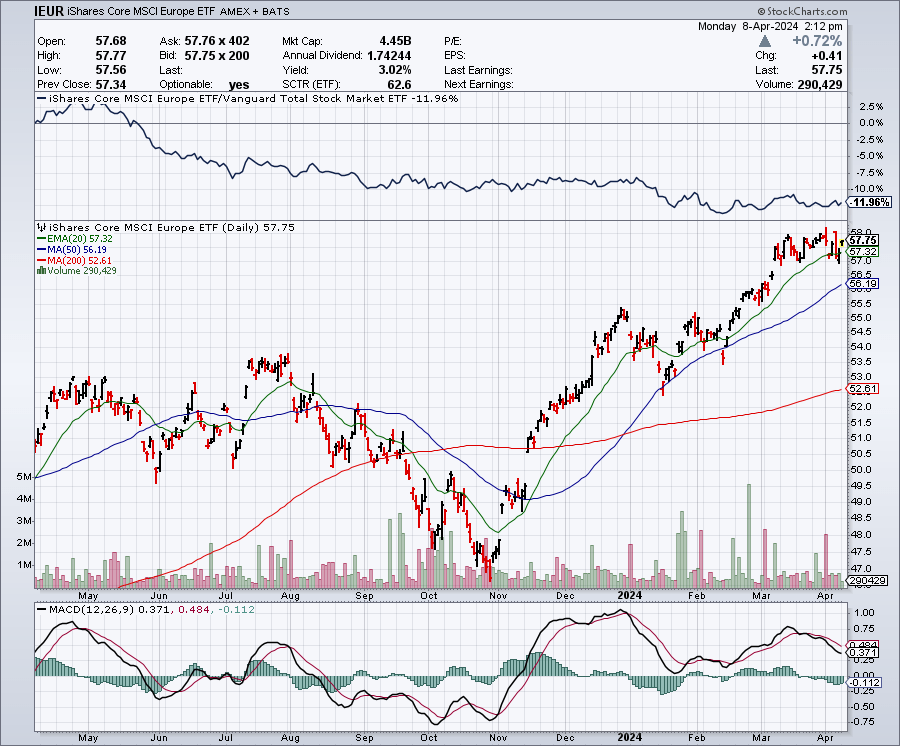Click the green Volume legend bar icon

tap(40, 269)
